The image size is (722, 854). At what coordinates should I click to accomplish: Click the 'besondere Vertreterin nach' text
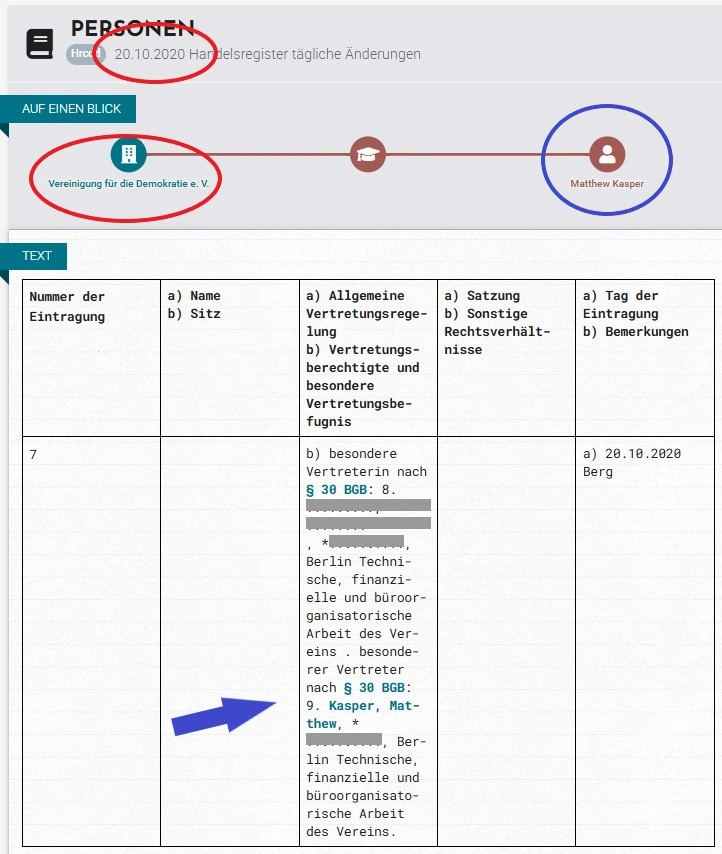pyautogui.click(x=366, y=462)
